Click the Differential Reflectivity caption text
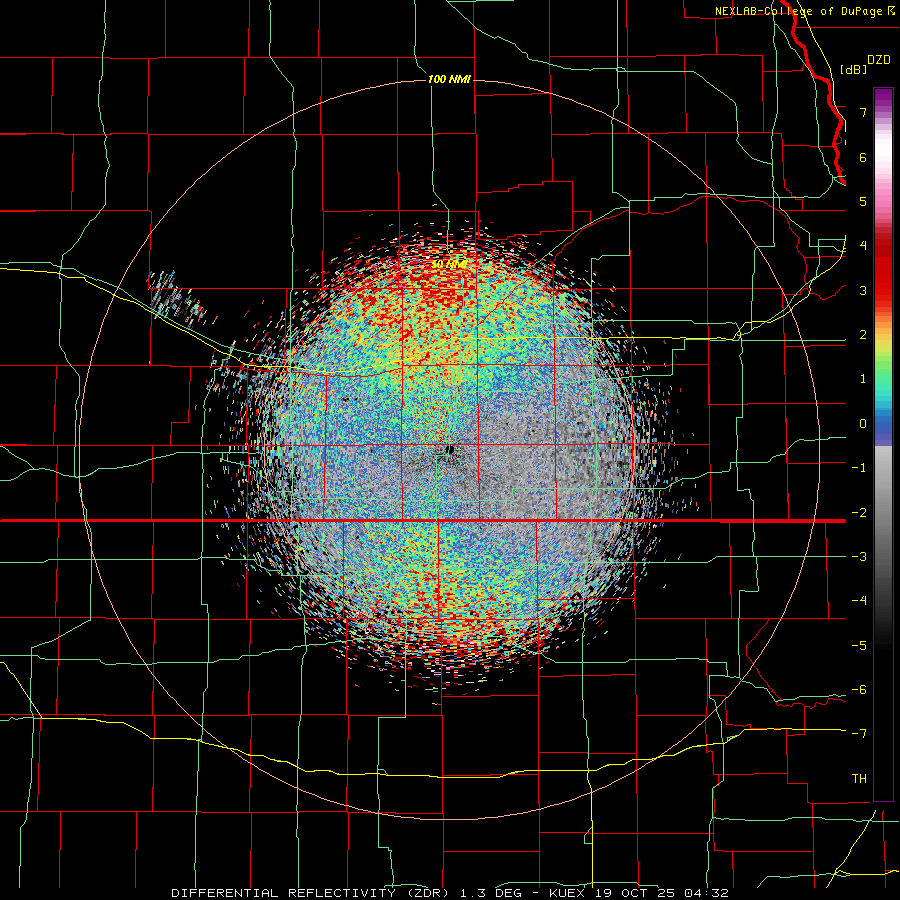Viewport: 900px width, 900px height. coord(450,893)
